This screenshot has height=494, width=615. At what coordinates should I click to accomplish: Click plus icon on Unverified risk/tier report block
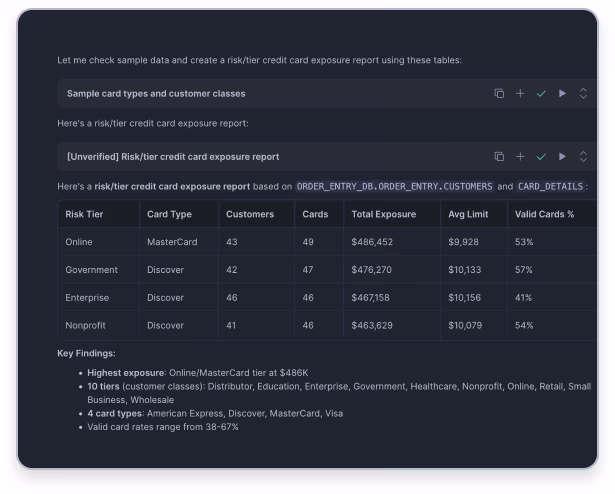tap(520, 157)
